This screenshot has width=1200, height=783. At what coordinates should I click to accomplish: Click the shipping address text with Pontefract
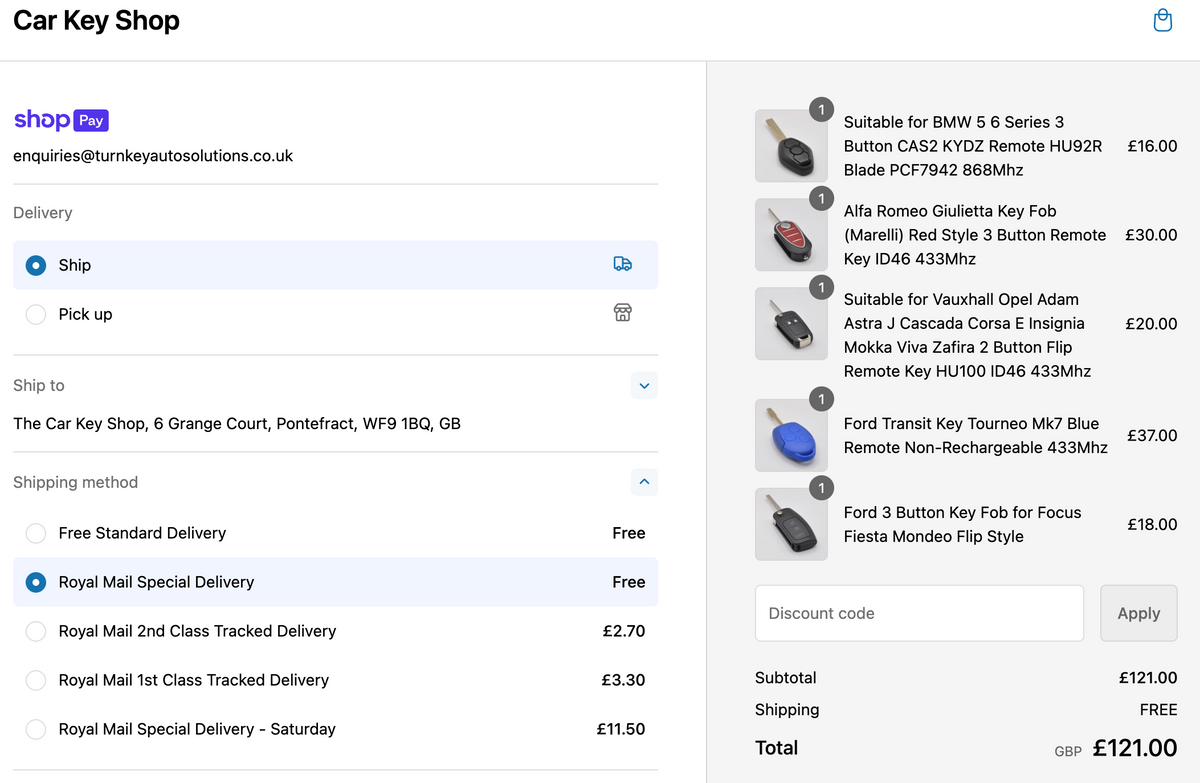coord(237,424)
